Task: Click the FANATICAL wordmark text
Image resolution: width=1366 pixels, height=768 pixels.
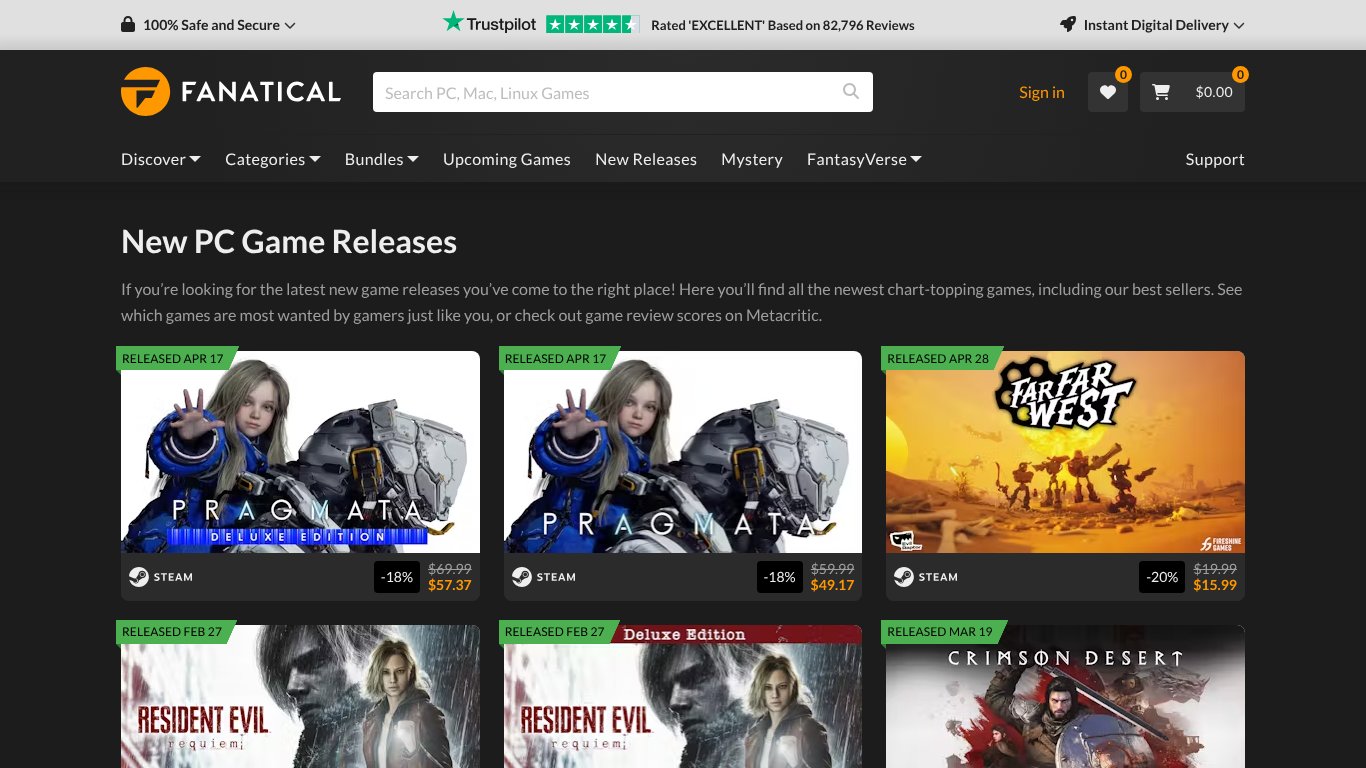Action: 261,92
